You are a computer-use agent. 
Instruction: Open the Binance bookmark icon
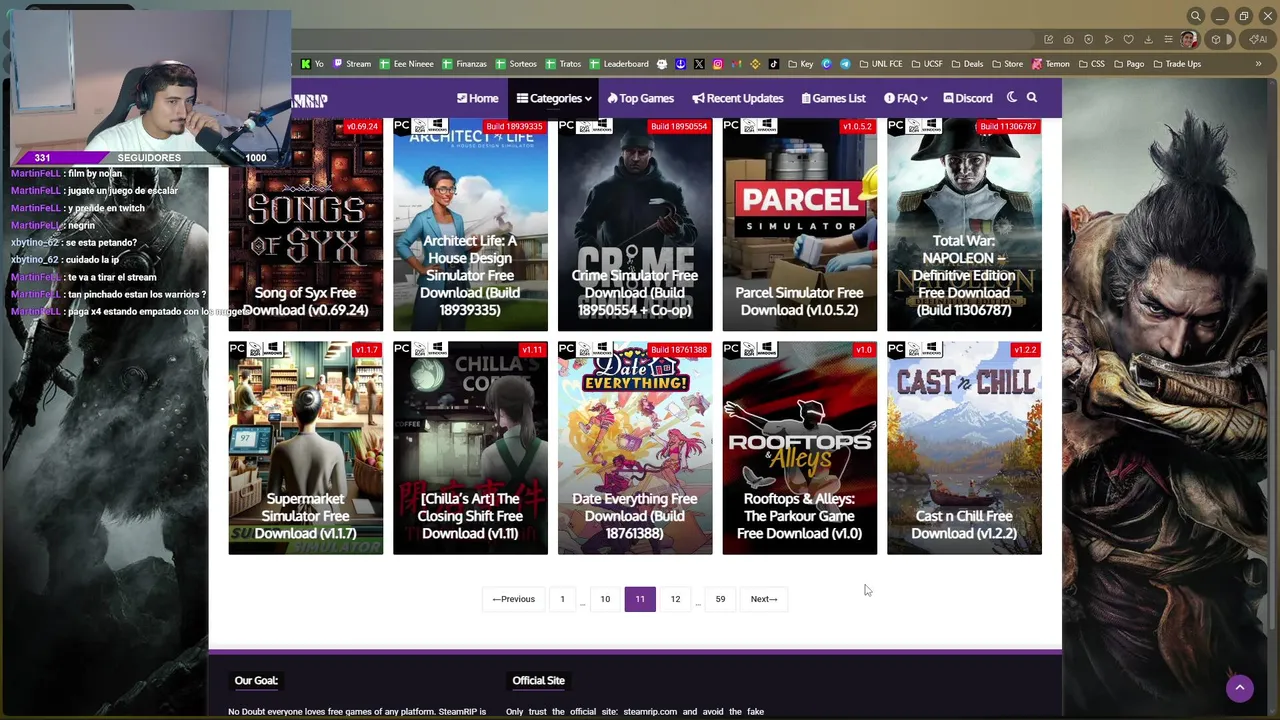[x=755, y=64]
